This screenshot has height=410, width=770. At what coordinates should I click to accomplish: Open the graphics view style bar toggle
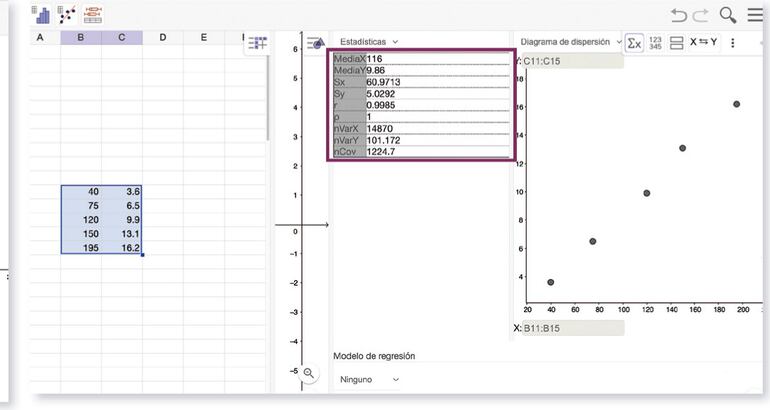[x=316, y=43]
